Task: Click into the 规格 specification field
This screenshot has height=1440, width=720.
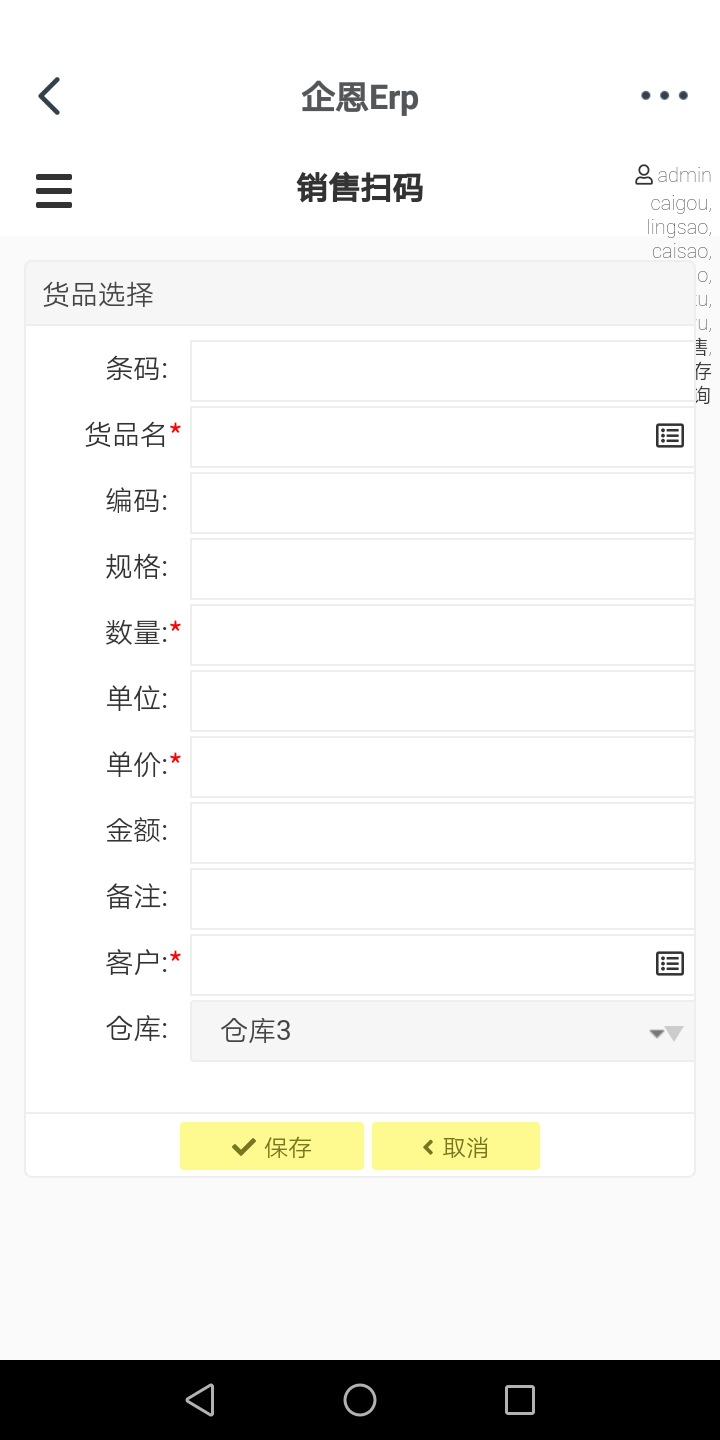Action: 440,569
